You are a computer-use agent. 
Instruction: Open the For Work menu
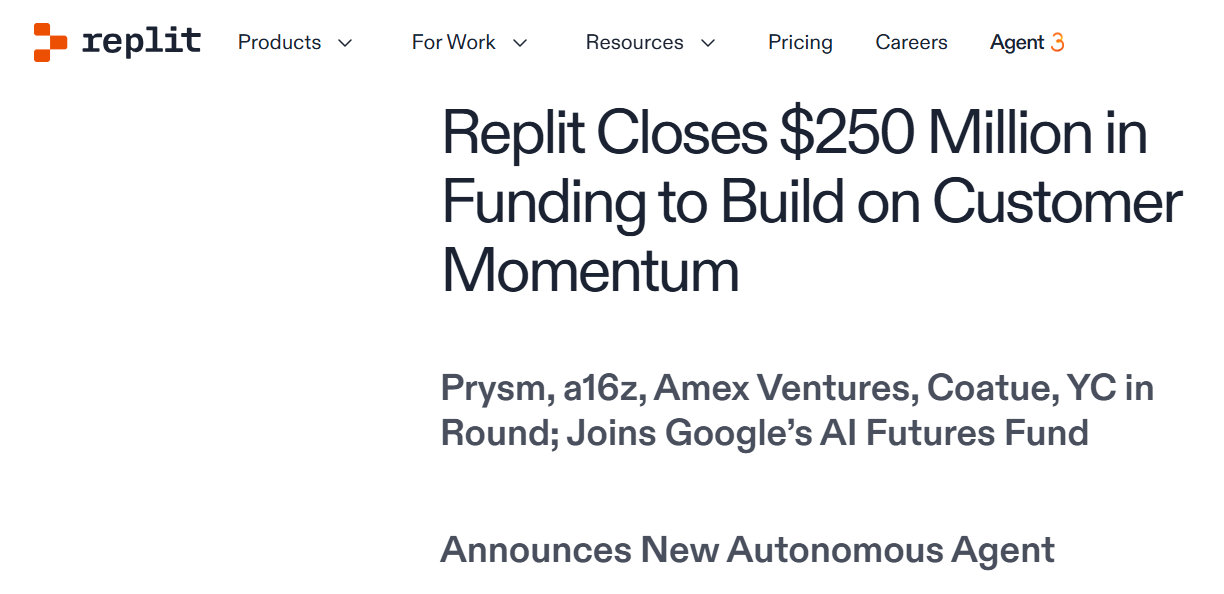click(x=454, y=42)
